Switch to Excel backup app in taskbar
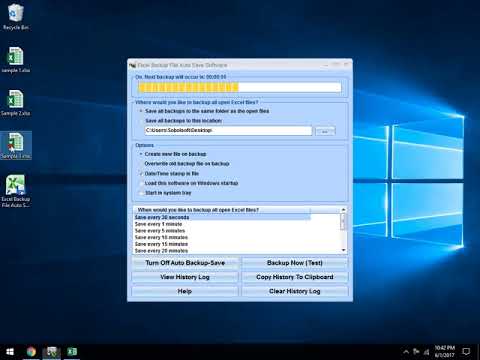 pos(52,352)
